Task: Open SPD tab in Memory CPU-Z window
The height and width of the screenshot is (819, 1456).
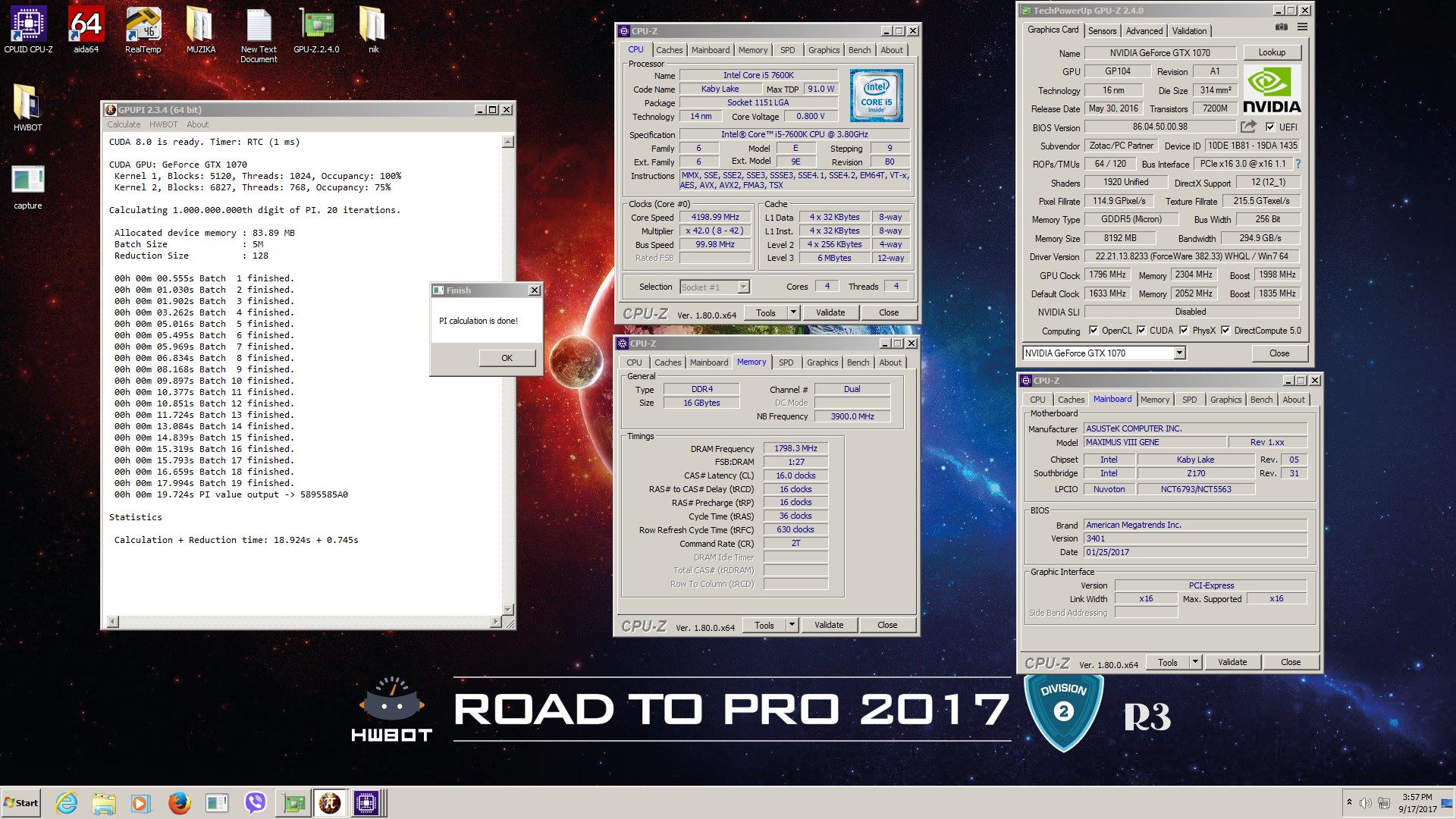Action: pos(786,362)
